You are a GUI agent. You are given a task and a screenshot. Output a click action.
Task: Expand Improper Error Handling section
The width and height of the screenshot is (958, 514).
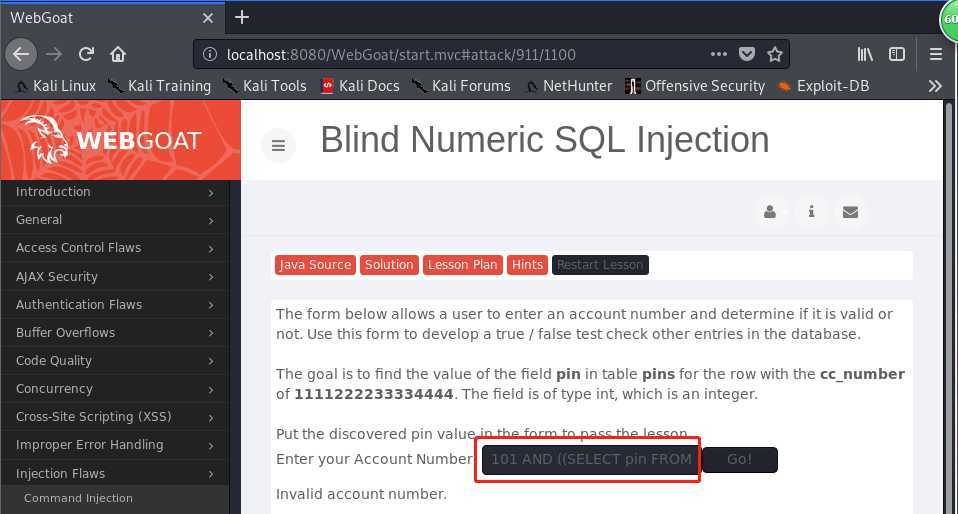[115, 445]
